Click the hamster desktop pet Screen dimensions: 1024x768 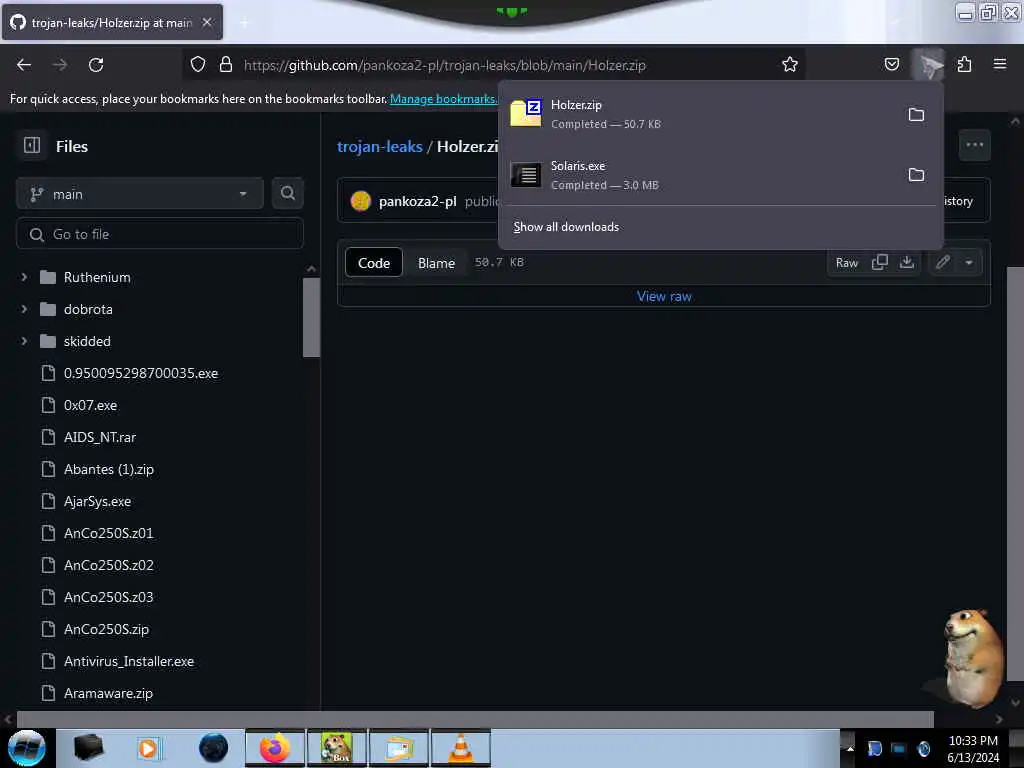click(973, 658)
